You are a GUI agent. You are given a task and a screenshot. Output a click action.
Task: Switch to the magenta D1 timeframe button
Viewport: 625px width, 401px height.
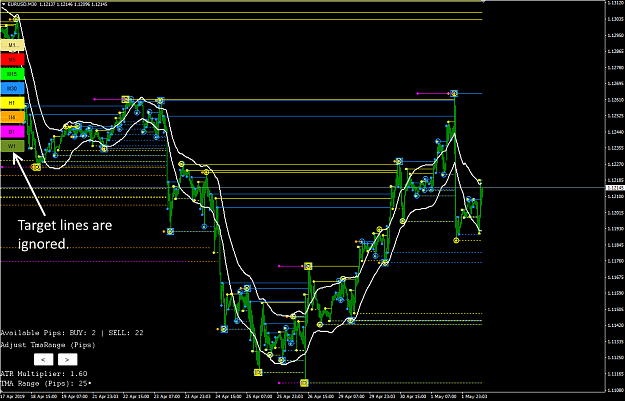(12, 132)
